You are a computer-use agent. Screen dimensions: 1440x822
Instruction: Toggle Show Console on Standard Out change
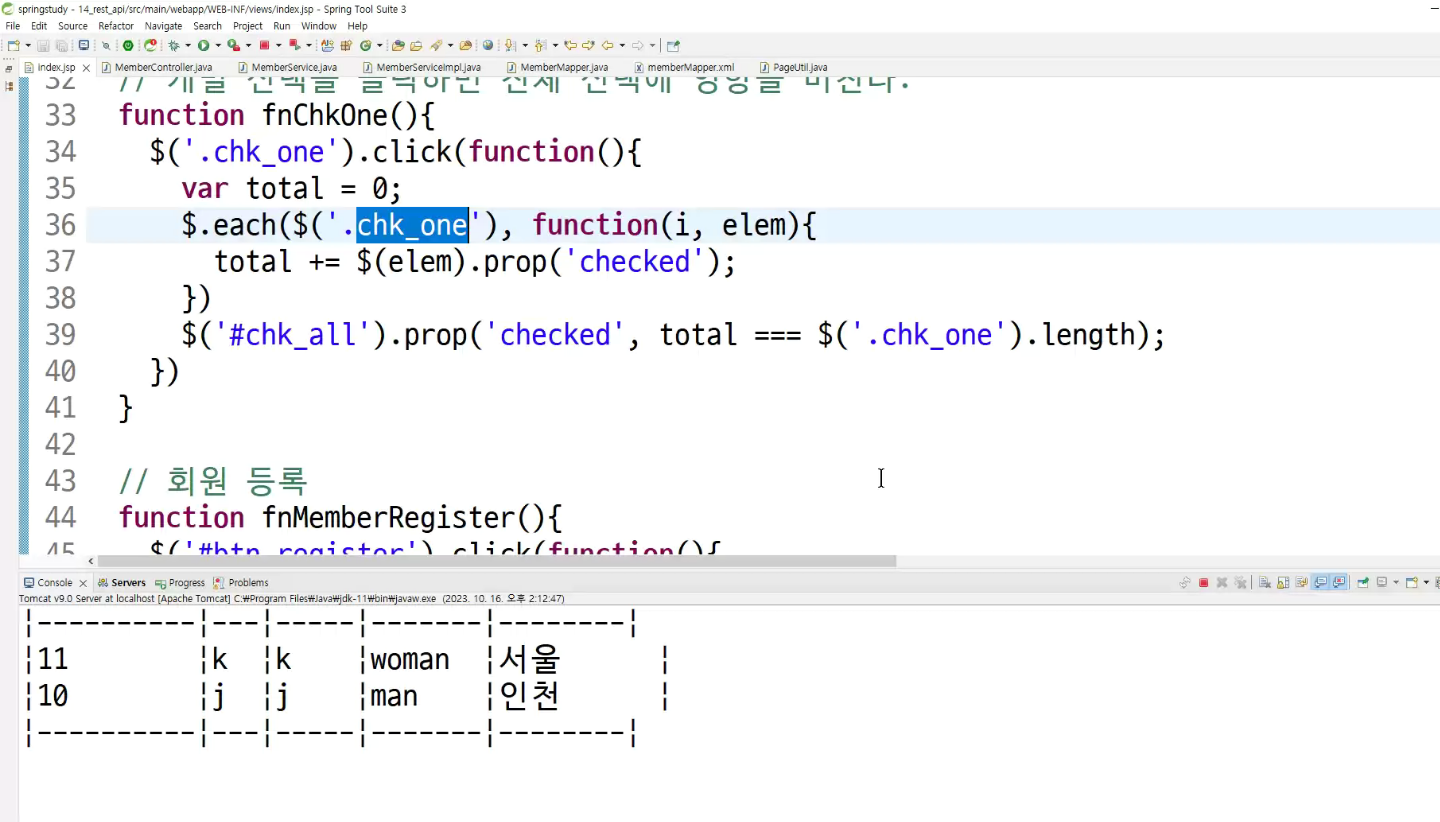pos(1320,582)
